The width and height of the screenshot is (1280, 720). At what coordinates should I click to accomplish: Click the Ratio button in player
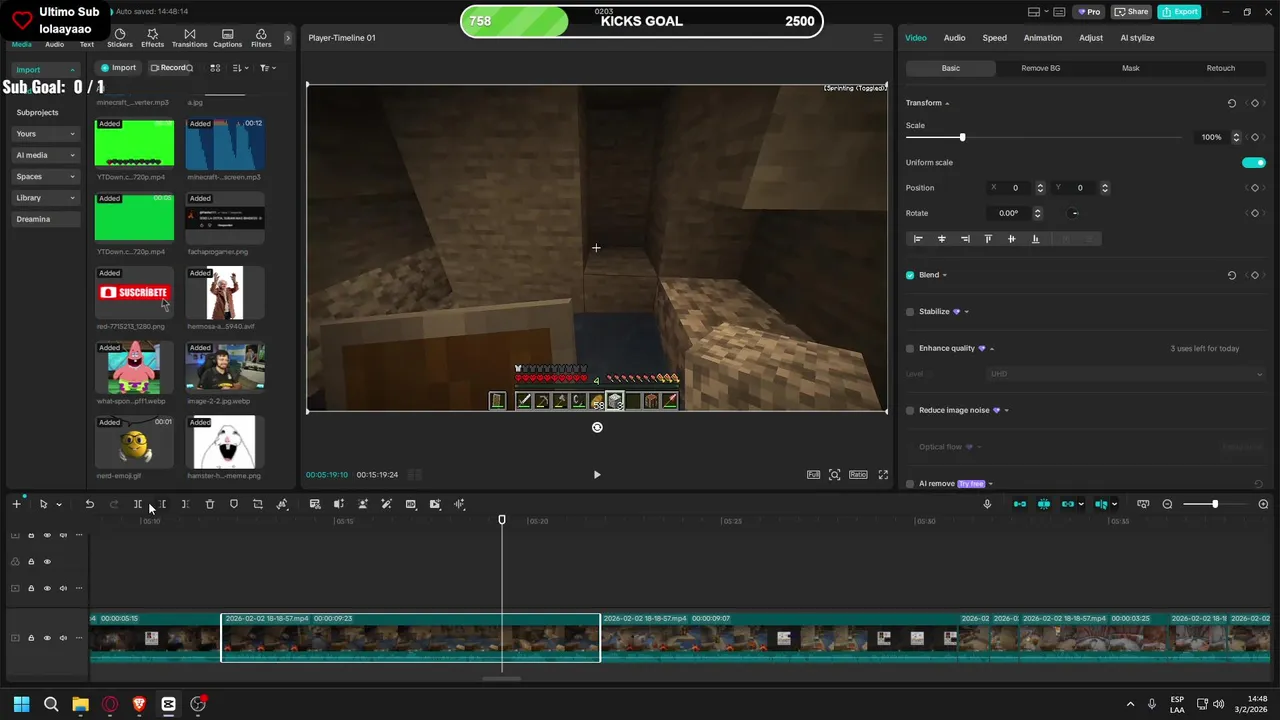click(x=858, y=475)
